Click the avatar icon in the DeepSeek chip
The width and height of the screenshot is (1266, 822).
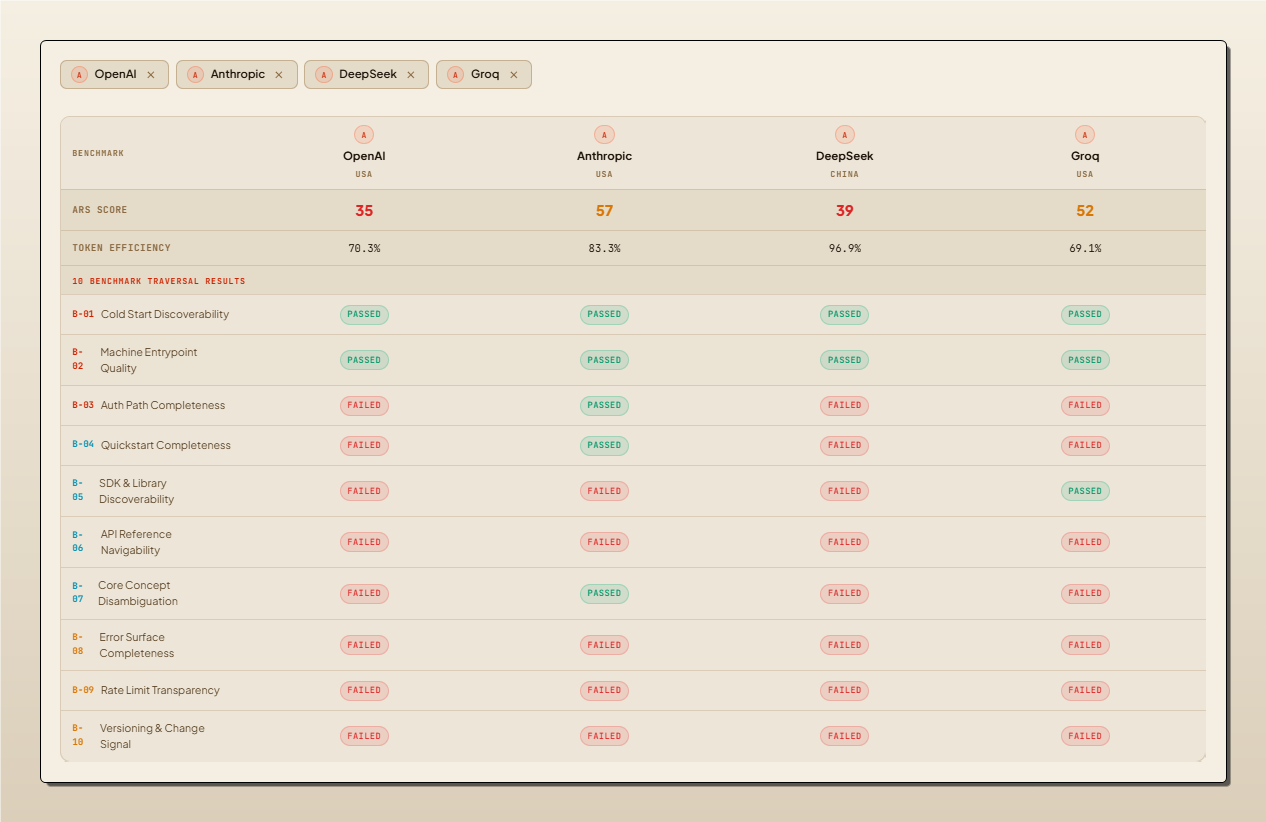pyautogui.click(x=323, y=75)
